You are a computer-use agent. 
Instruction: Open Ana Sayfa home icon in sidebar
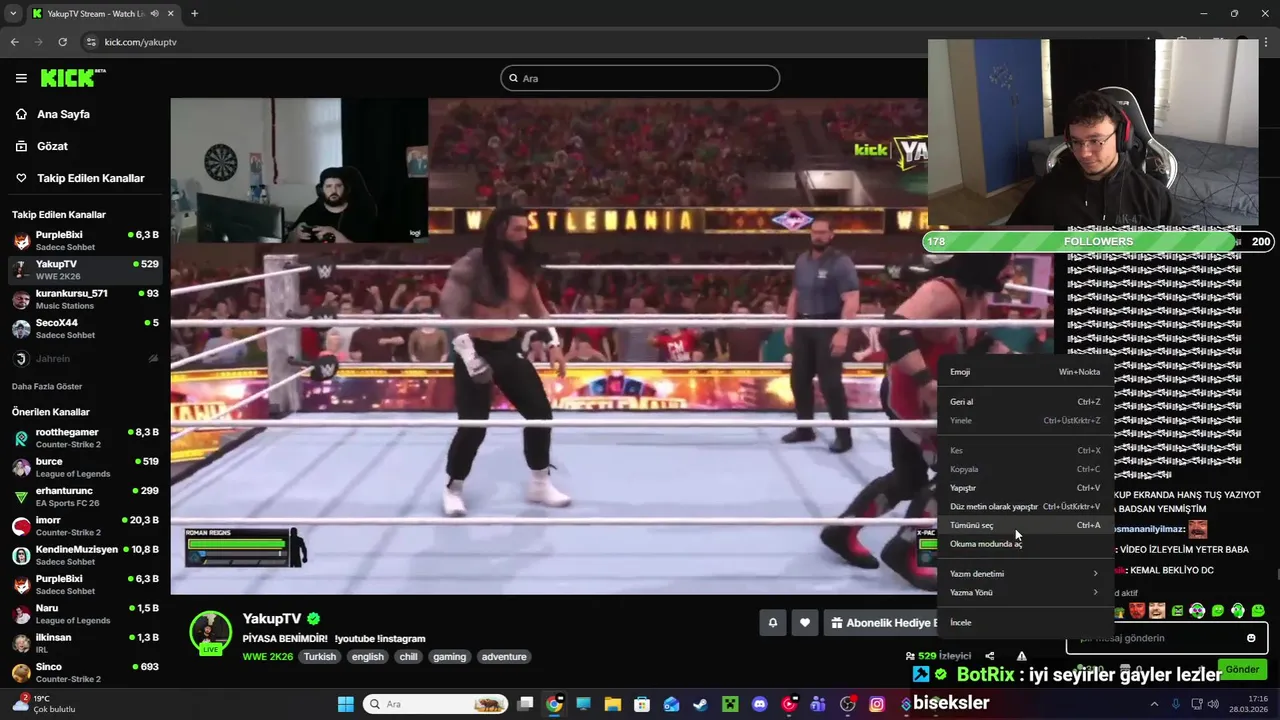tap(21, 114)
